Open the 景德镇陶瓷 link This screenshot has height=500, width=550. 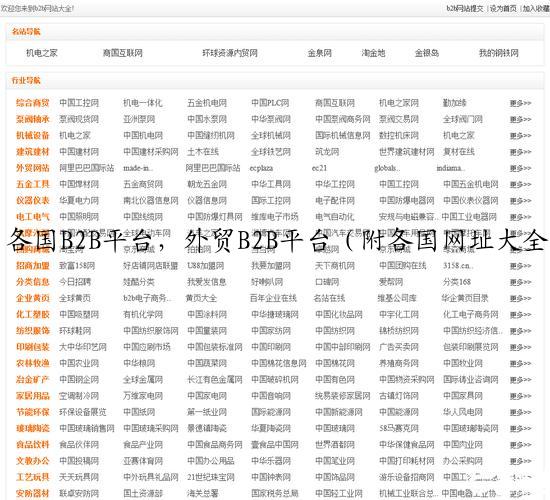(207, 428)
